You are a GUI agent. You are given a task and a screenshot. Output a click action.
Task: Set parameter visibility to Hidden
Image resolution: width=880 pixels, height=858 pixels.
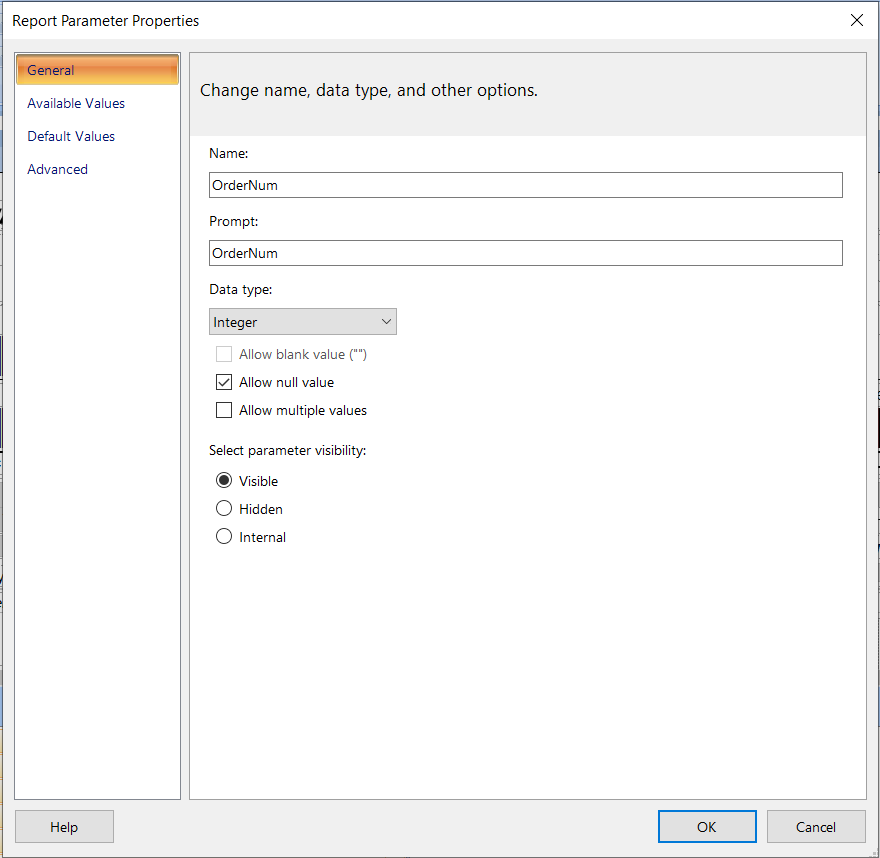click(224, 509)
